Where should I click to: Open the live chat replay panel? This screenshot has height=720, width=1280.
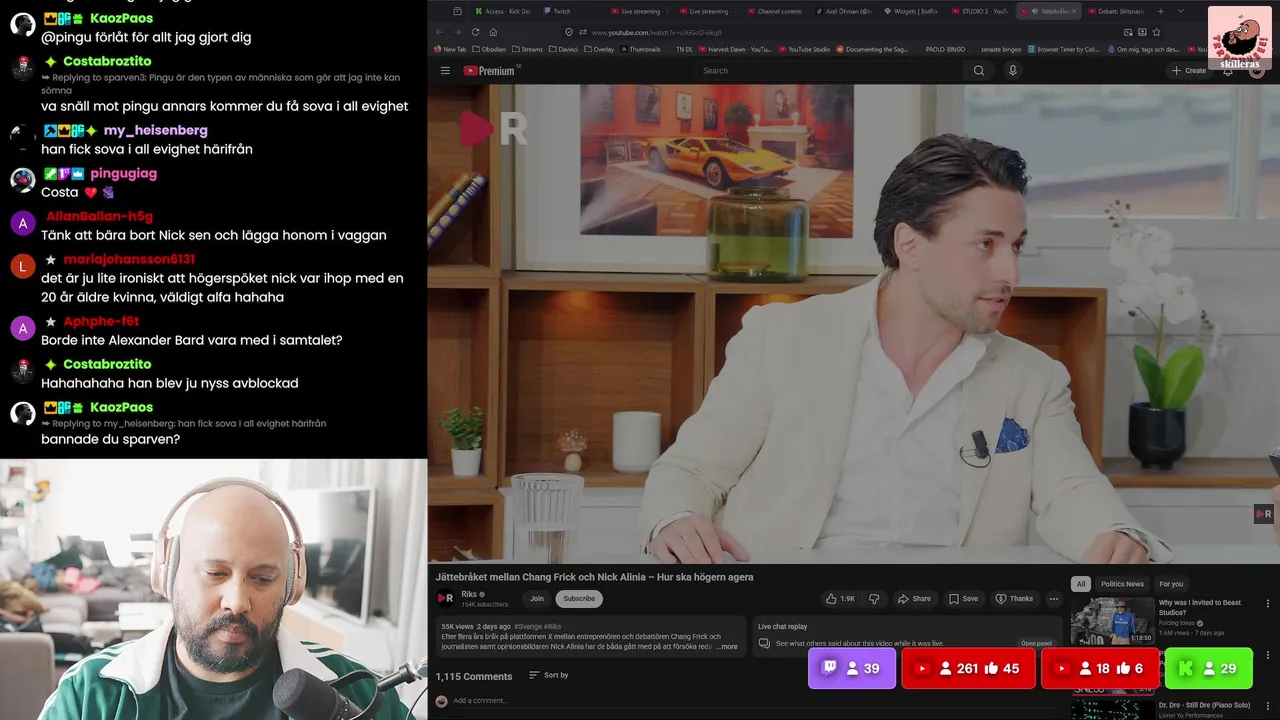(1036, 643)
